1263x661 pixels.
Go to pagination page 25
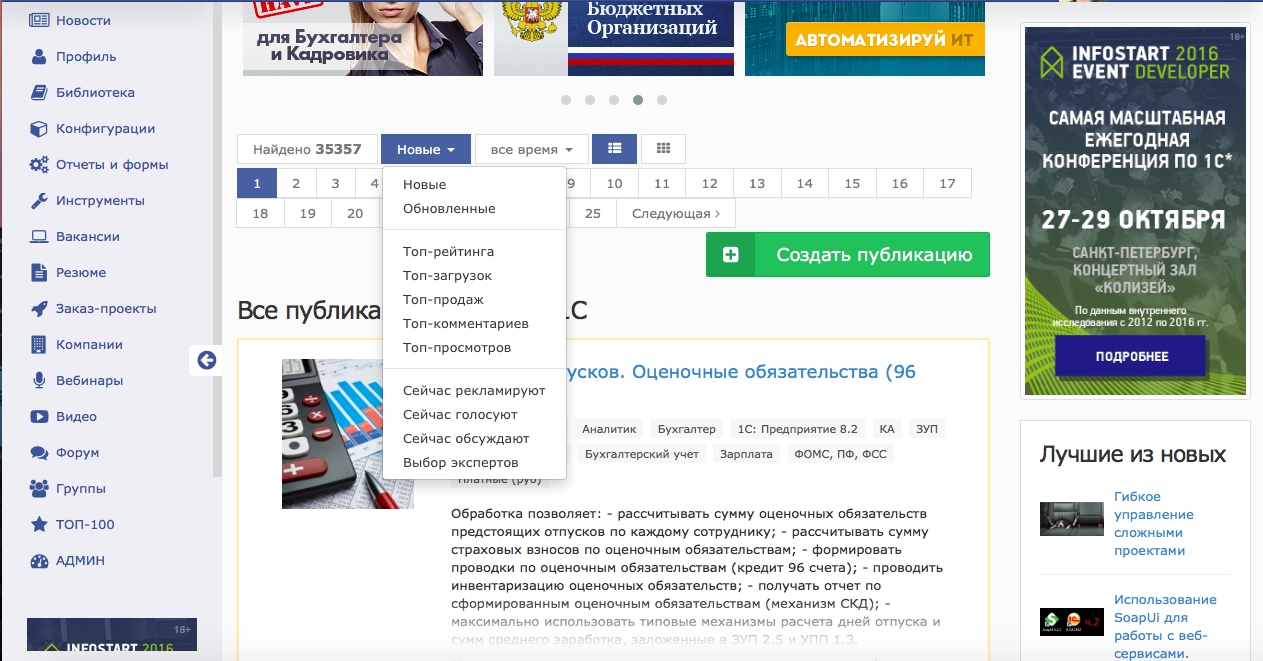[593, 213]
